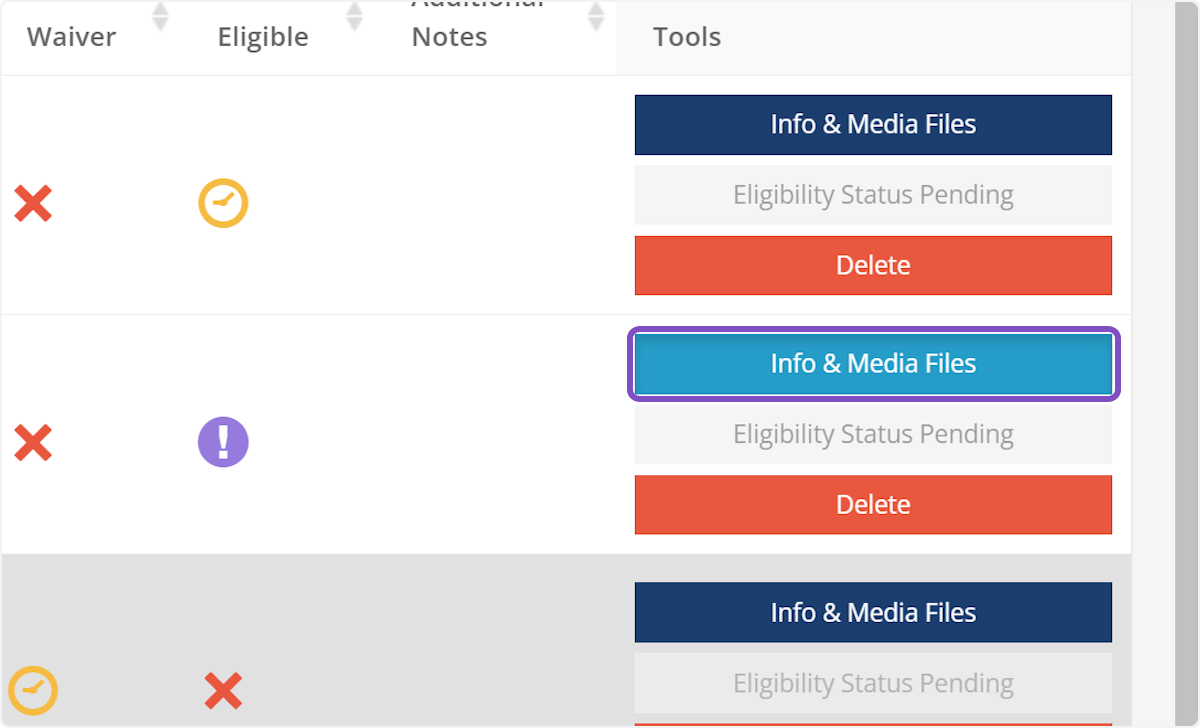Toggle sort arrows beside Additional Notes header
The width and height of the screenshot is (1200, 728).
596,17
